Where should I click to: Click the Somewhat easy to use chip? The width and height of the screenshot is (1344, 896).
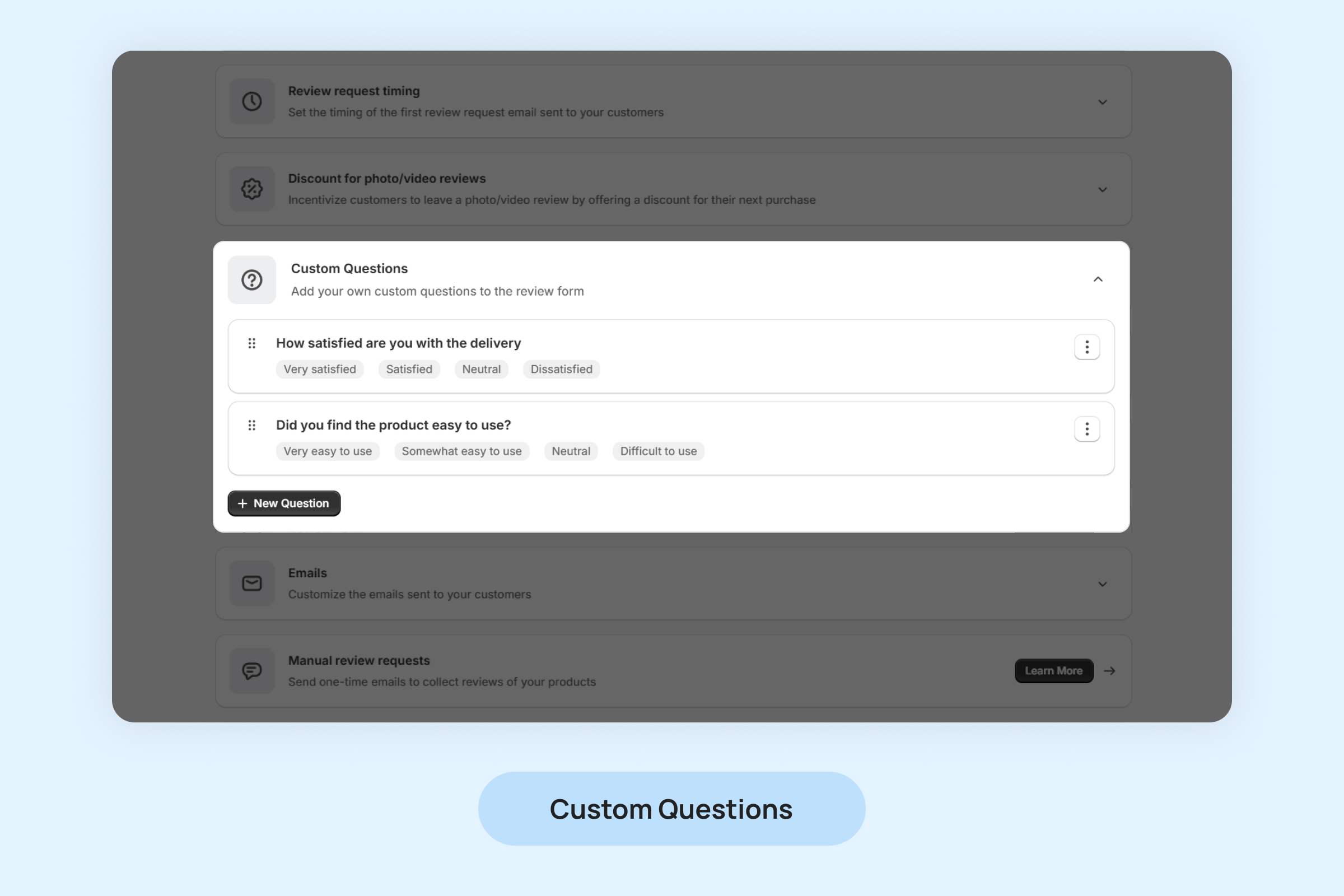[x=461, y=451]
